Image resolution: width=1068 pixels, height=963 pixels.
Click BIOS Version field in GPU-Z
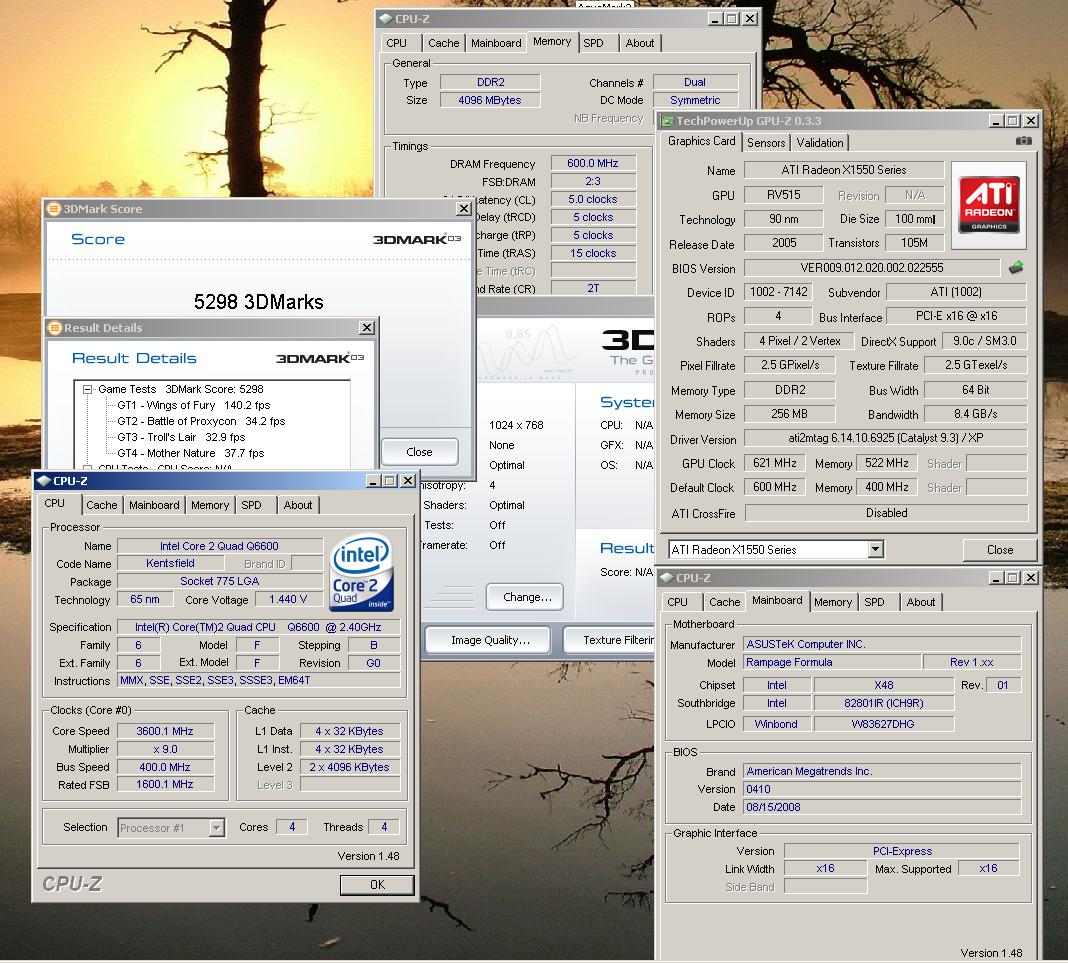(x=872, y=268)
